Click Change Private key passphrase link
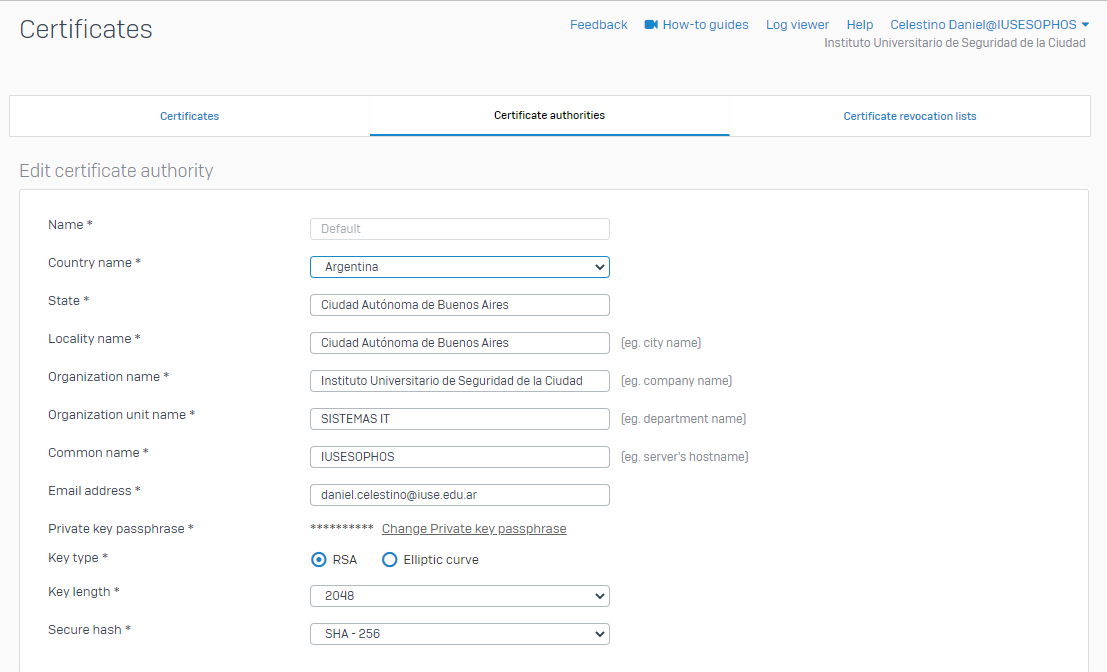Viewport: 1107px width, 672px height. pyautogui.click(x=474, y=529)
